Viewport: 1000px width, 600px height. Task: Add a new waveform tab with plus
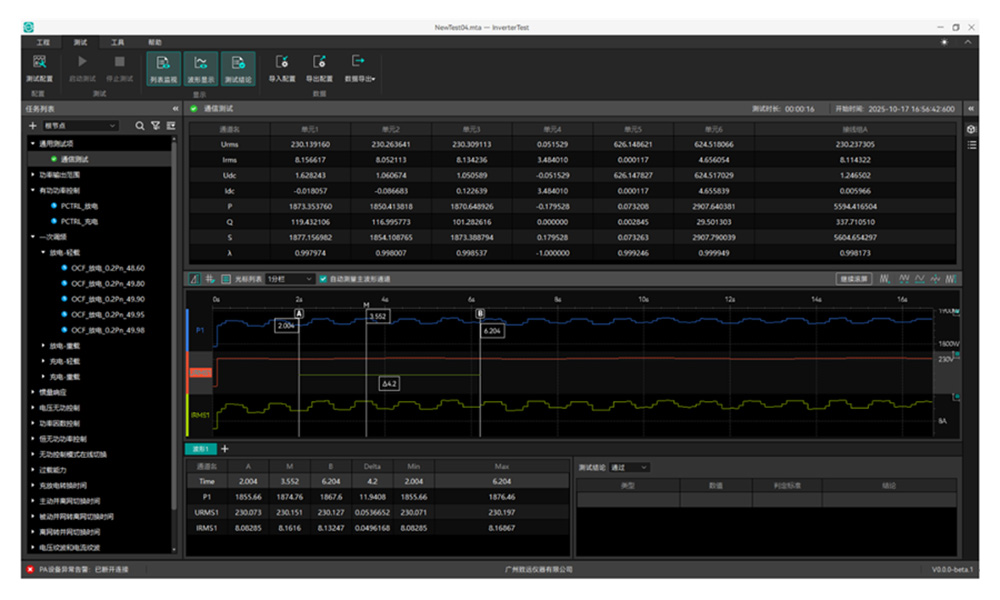(x=224, y=449)
